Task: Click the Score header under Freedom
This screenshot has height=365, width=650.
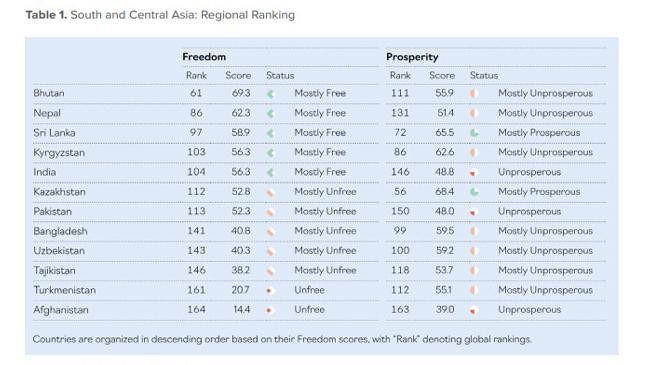Action: pyautogui.click(x=238, y=75)
